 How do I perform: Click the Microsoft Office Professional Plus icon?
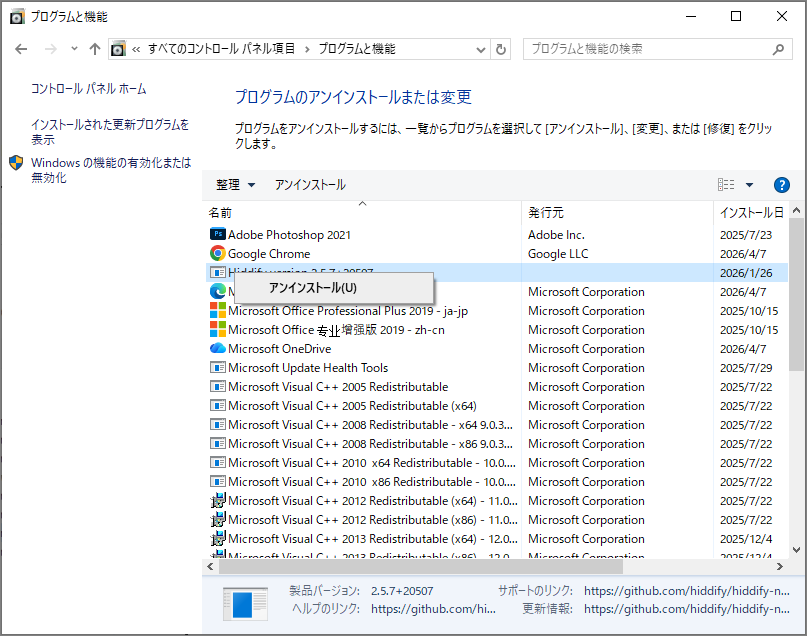pyautogui.click(x=218, y=310)
